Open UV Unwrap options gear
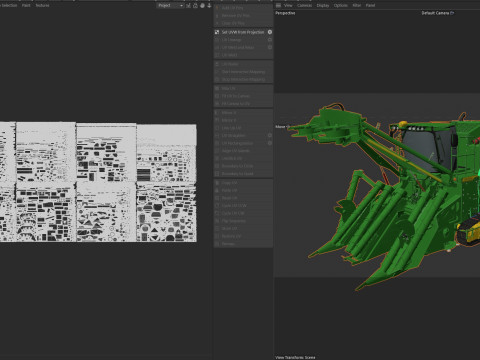Image resolution: width=480 pixels, height=360 pixels. (270, 40)
